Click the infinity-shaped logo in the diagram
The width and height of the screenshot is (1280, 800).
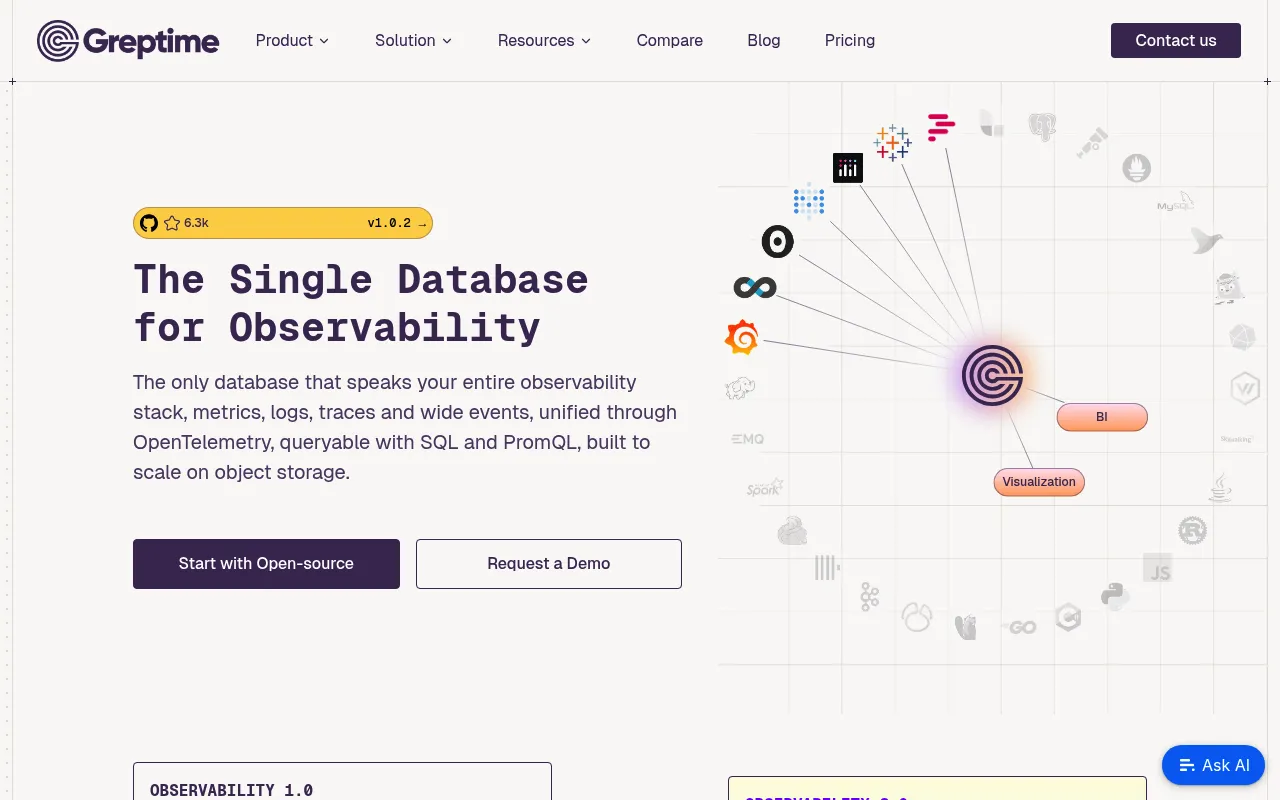(755, 288)
